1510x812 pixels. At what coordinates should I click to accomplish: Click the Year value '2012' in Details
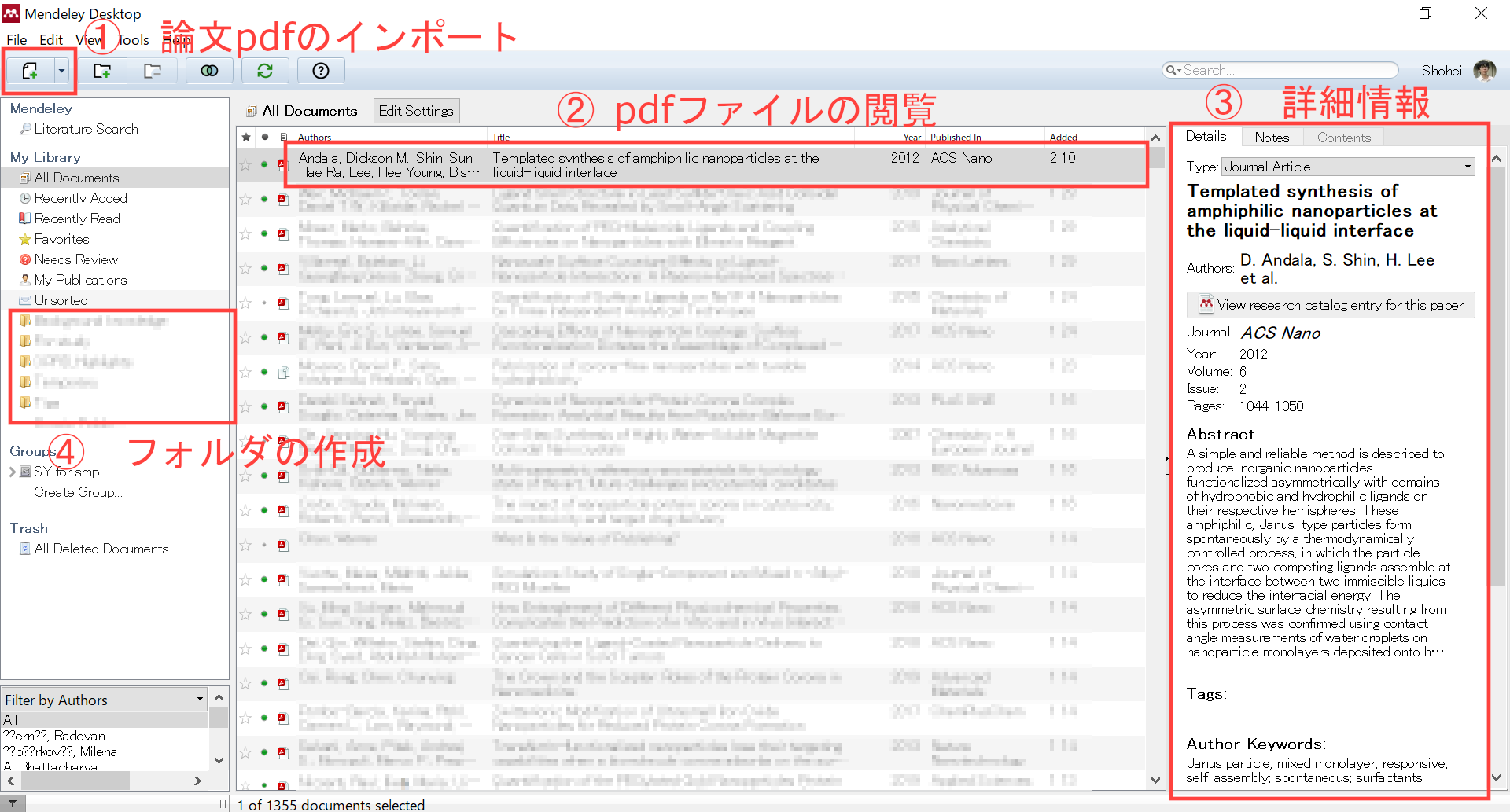(x=1254, y=355)
